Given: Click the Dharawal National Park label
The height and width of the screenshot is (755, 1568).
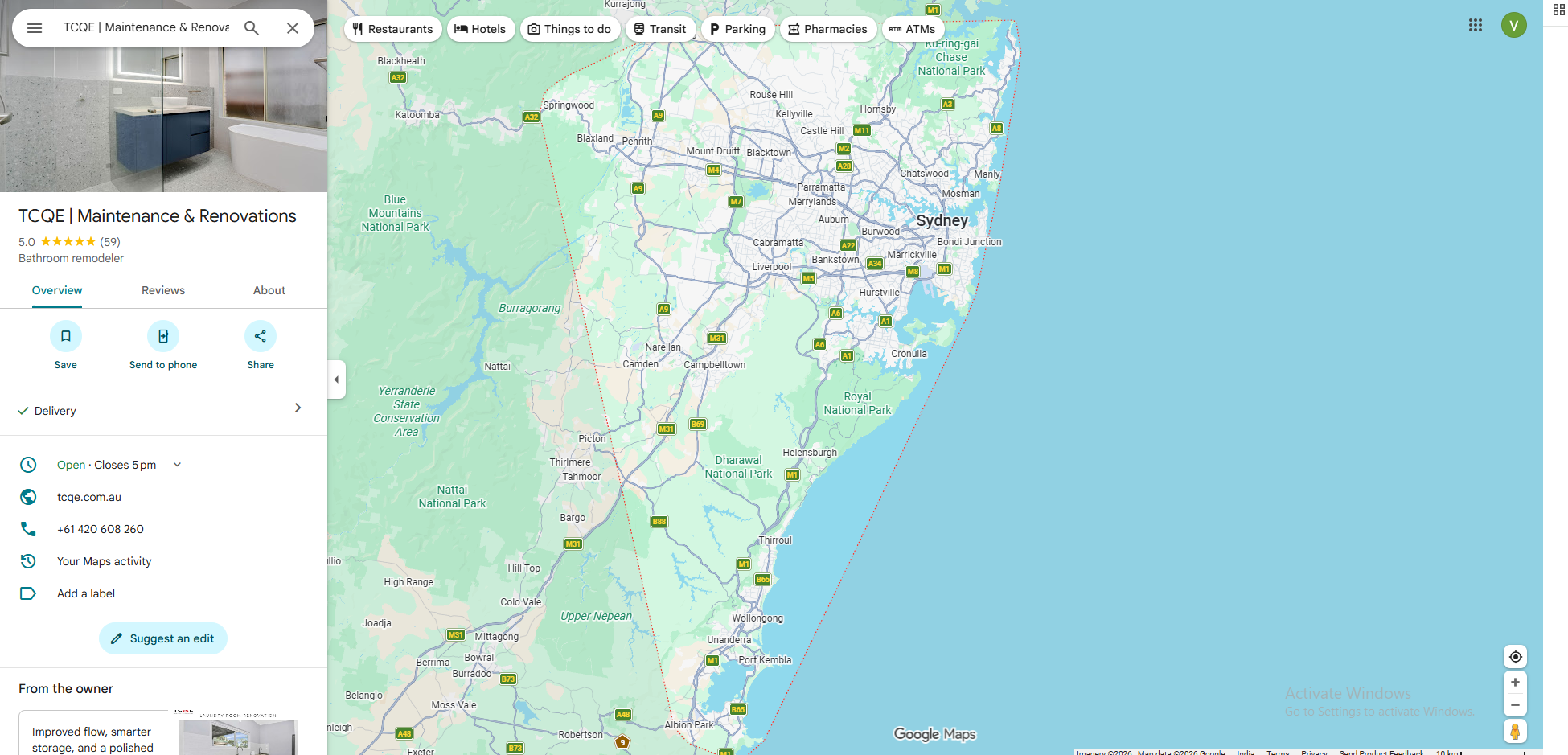Looking at the screenshot, I should (x=738, y=467).
